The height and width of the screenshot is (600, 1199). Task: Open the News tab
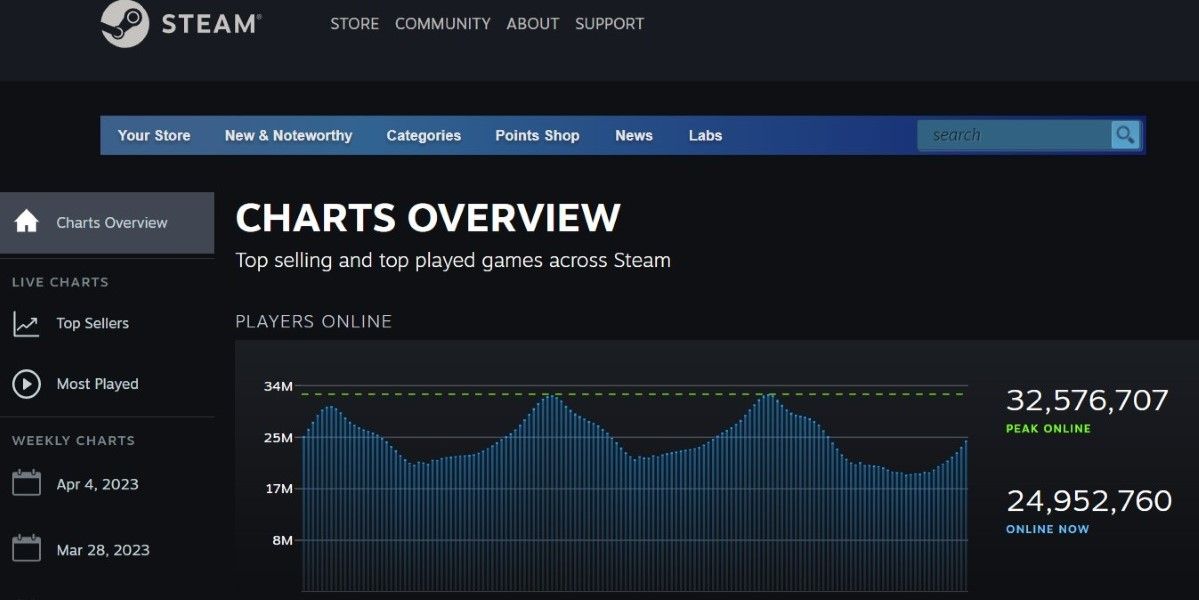634,135
